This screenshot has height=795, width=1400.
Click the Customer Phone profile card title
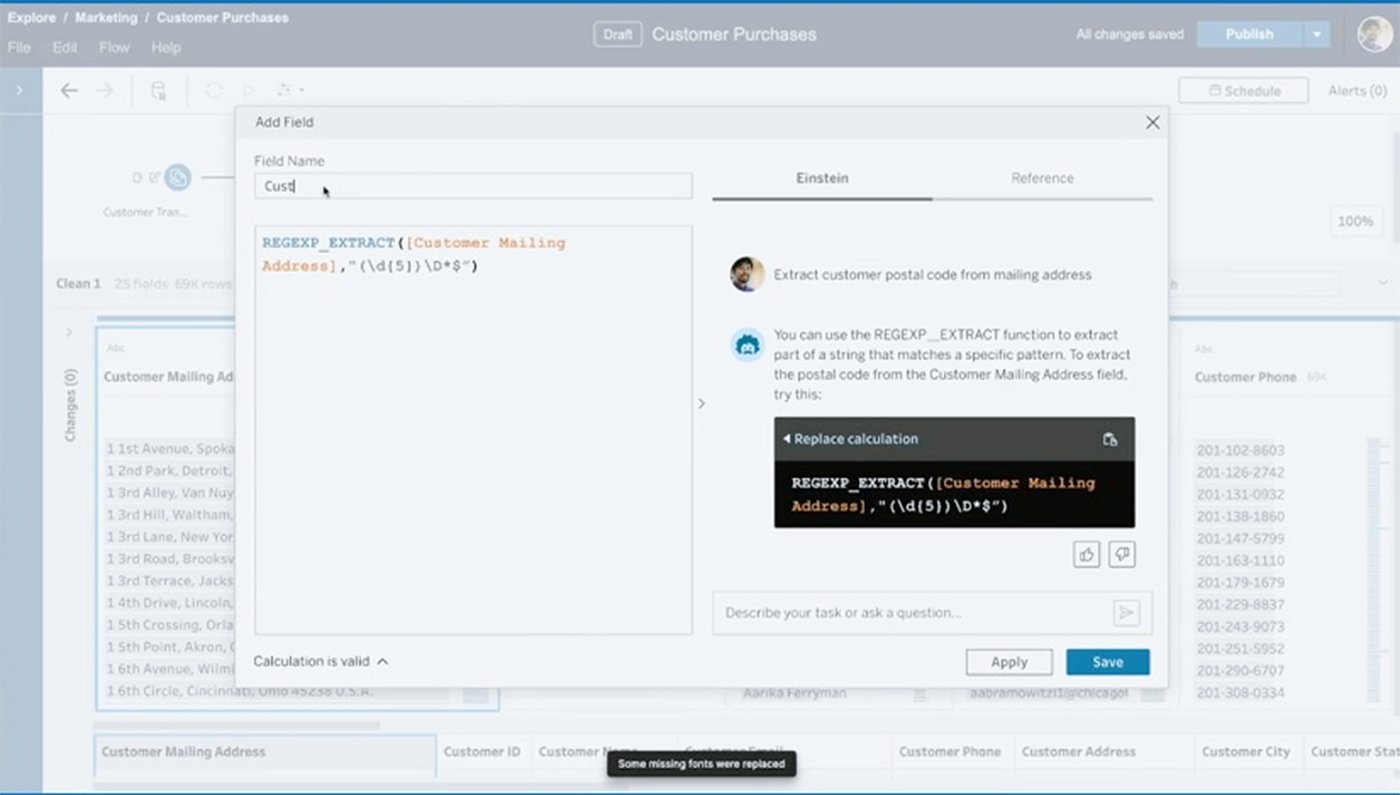(x=1245, y=377)
